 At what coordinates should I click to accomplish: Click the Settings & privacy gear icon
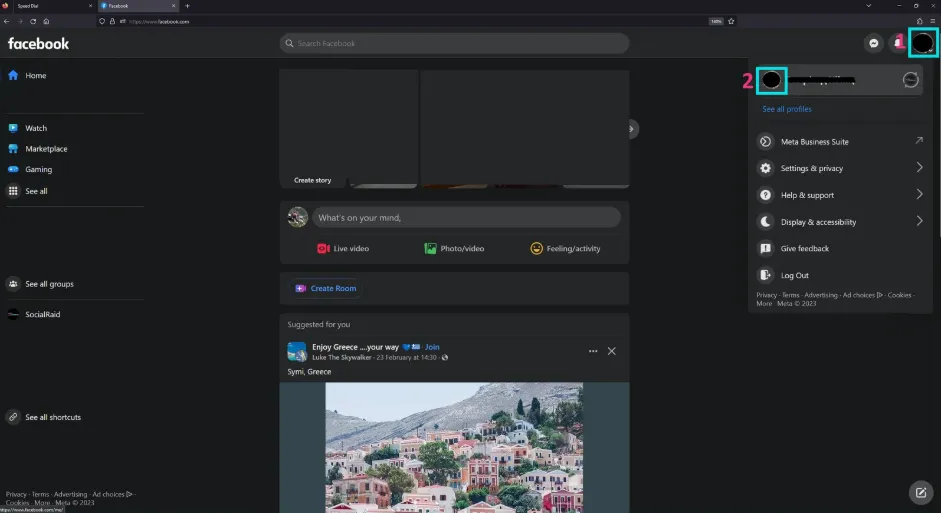[x=765, y=168]
